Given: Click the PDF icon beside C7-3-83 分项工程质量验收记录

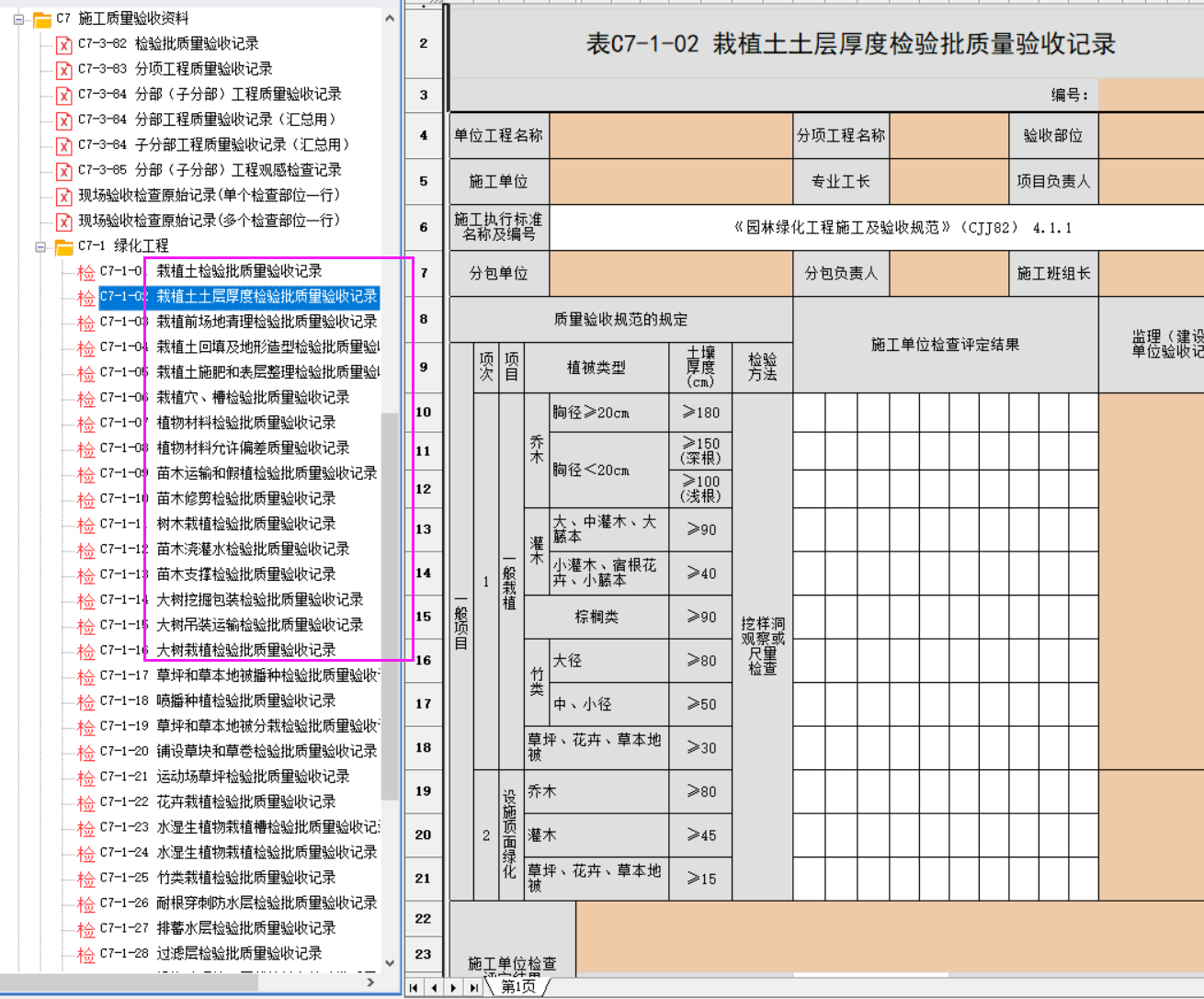Looking at the screenshot, I should 63,70.
